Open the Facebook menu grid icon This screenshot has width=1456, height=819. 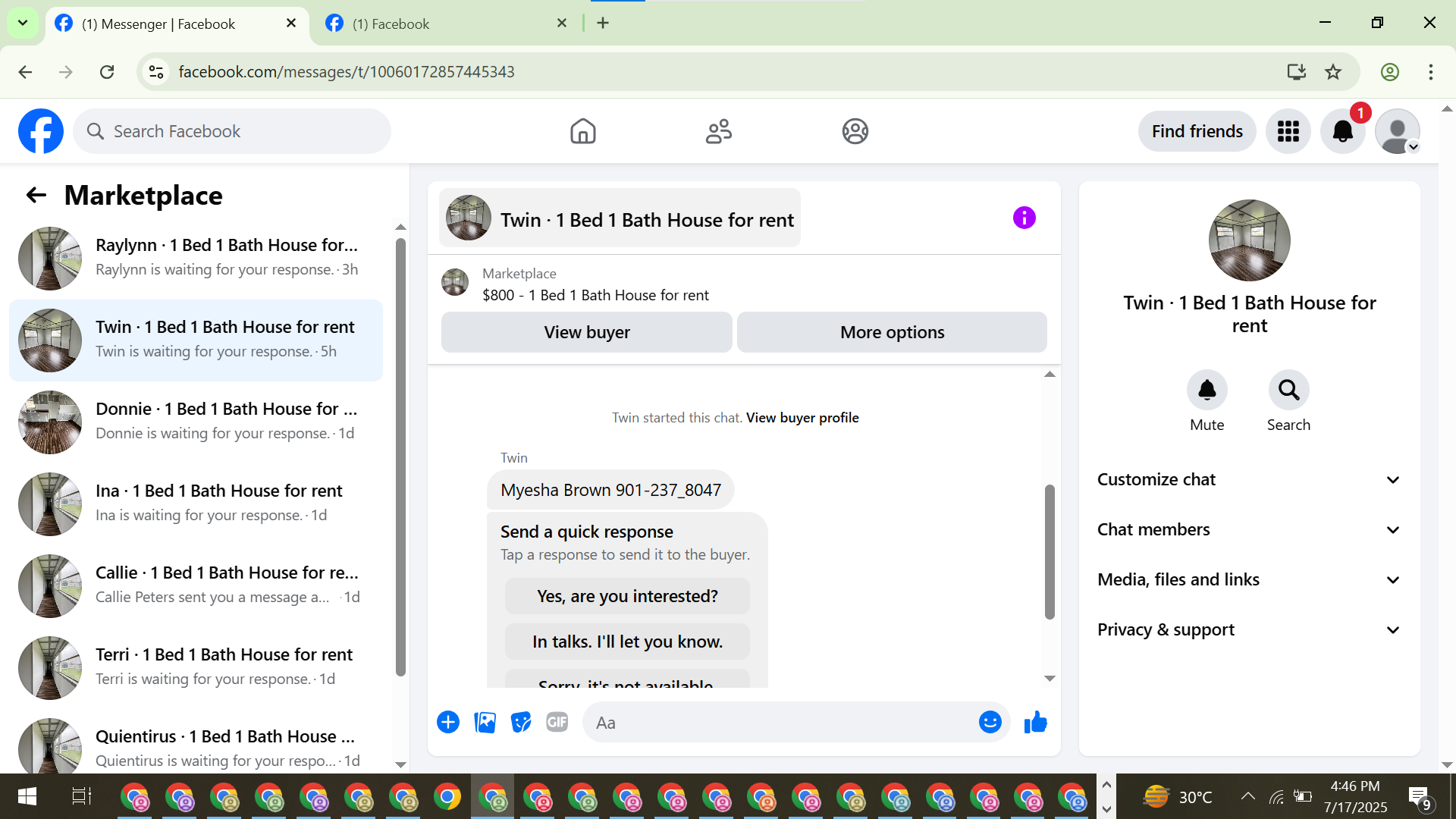(1288, 131)
